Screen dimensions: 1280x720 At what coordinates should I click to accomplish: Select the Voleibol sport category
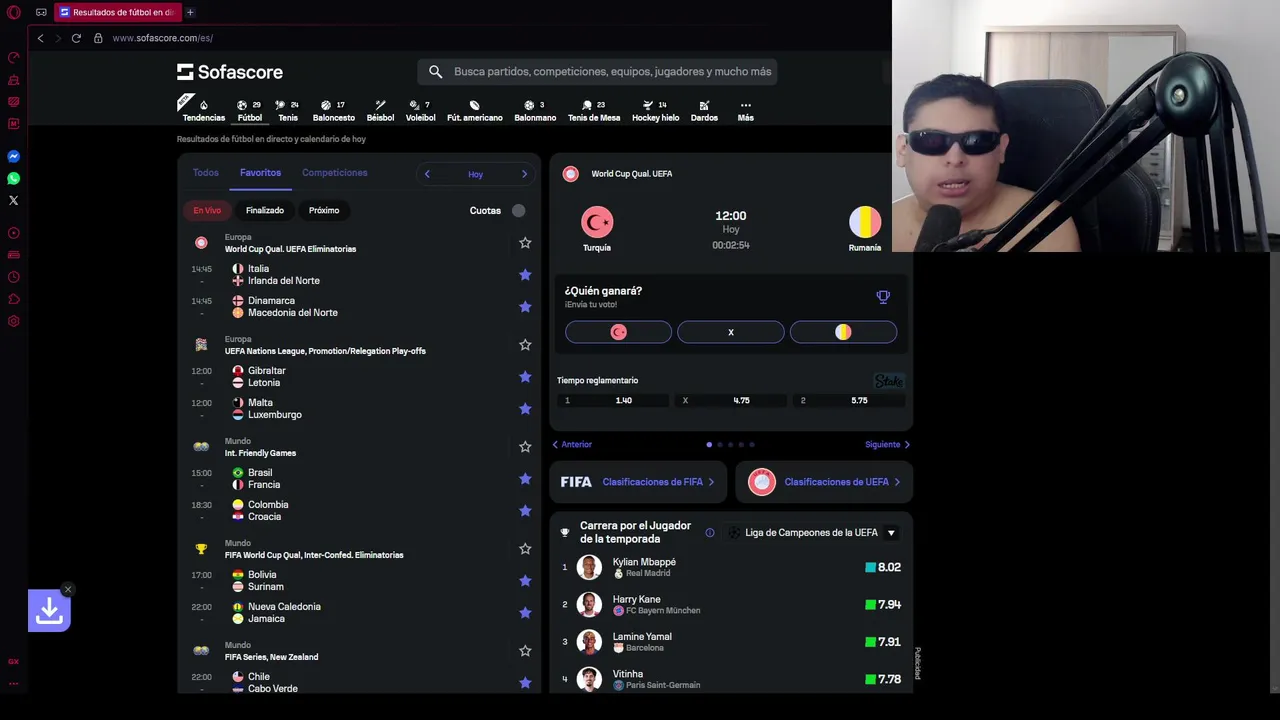[x=420, y=110]
